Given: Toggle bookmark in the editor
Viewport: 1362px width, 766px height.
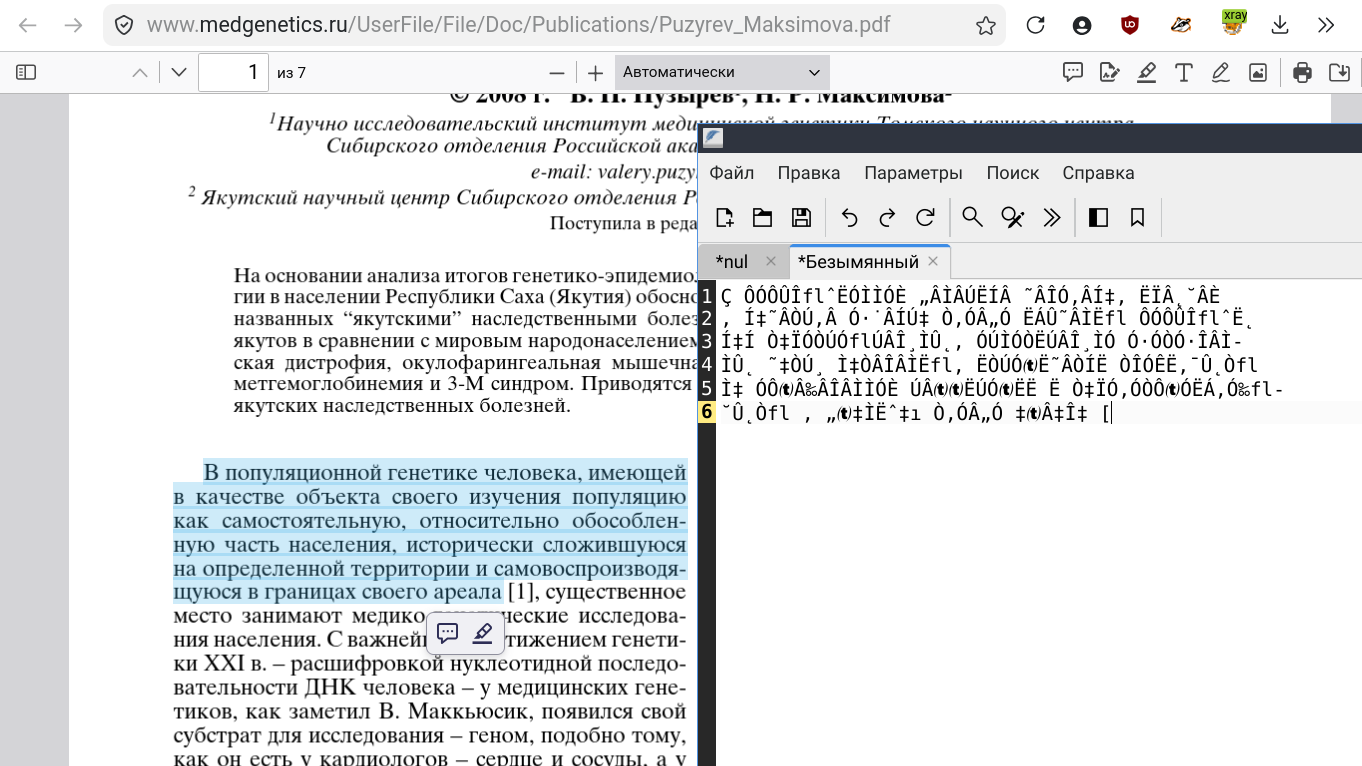Looking at the screenshot, I should pyautogui.click(x=1137, y=217).
